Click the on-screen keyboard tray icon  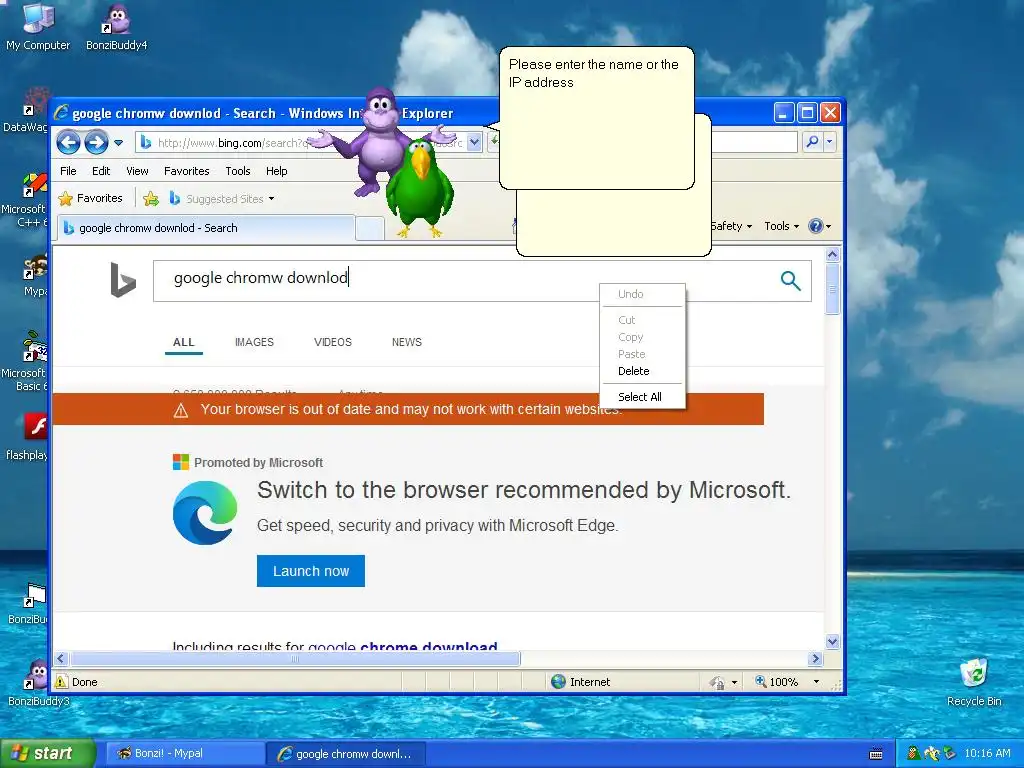(x=876, y=754)
